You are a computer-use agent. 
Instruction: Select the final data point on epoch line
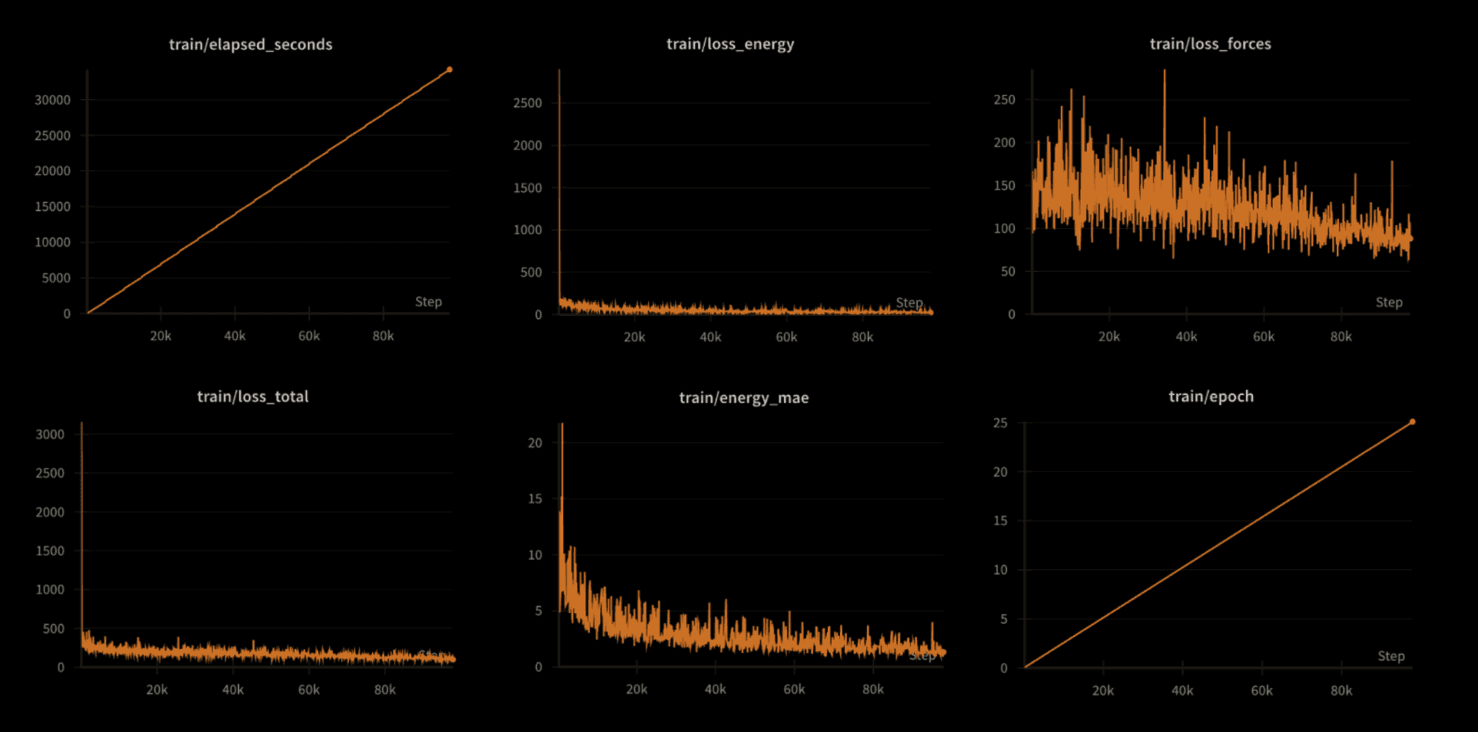coord(1412,422)
